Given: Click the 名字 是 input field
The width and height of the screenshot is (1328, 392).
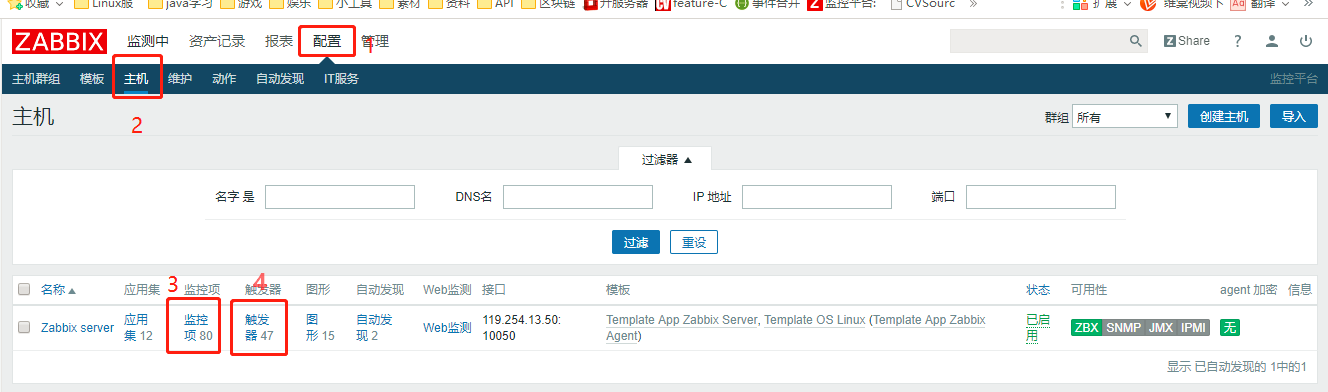Looking at the screenshot, I should [340, 197].
